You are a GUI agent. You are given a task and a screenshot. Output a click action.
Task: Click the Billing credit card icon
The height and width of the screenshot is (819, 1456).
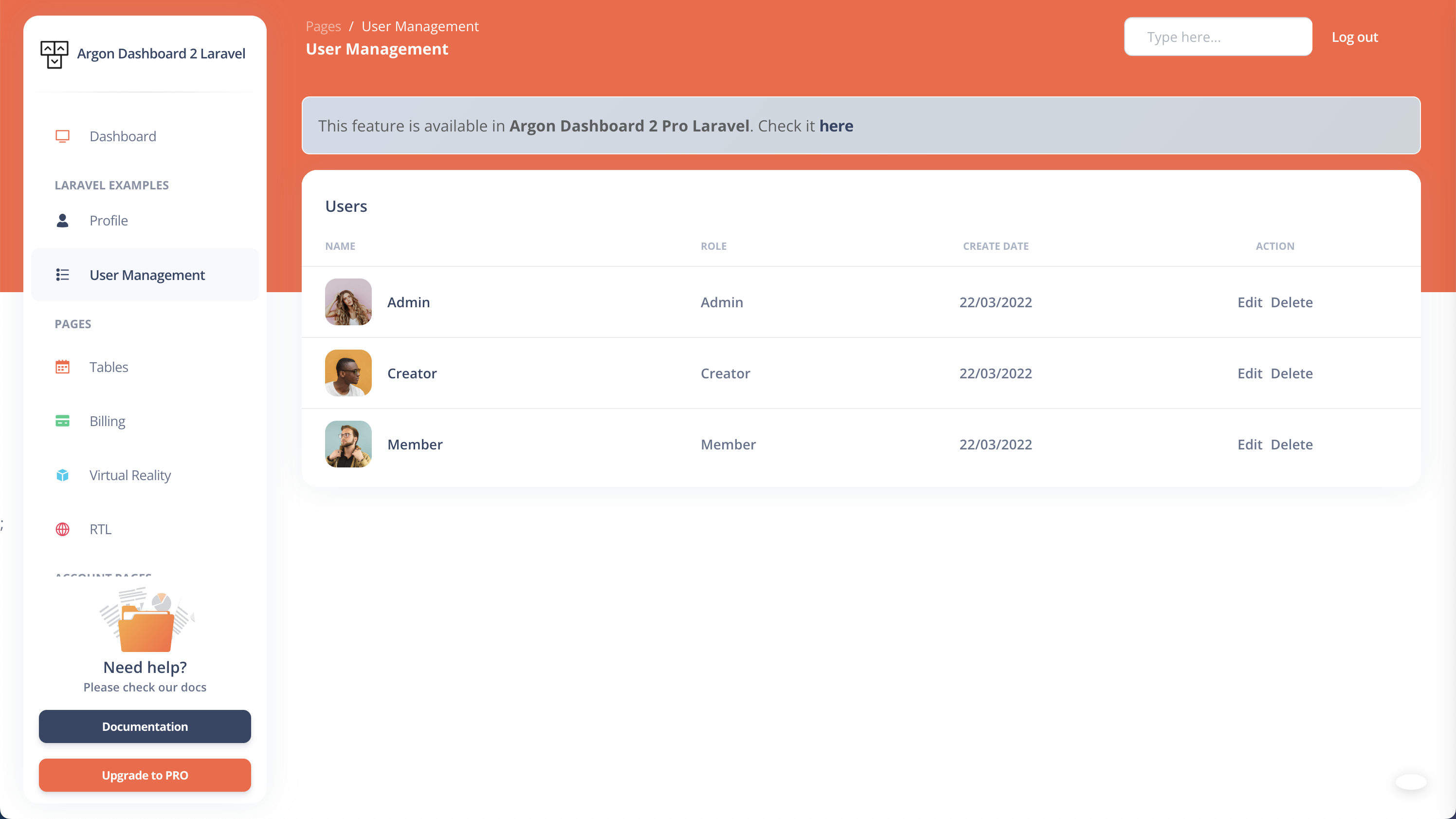click(x=62, y=421)
